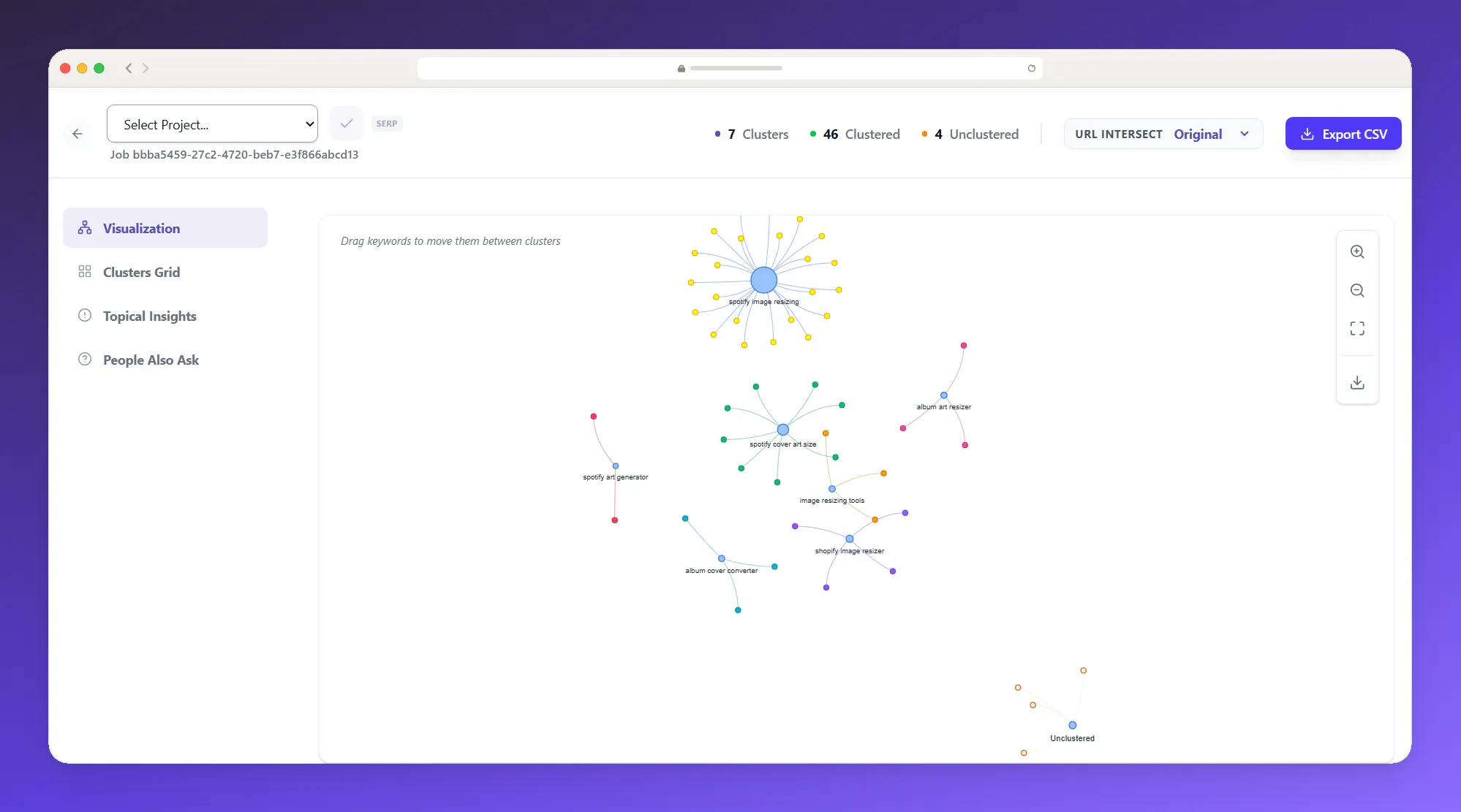Image resolution: width=1461 pixels, height=812 pixels.
Task: Click the Export CSV button
Action: (1343, 134)
